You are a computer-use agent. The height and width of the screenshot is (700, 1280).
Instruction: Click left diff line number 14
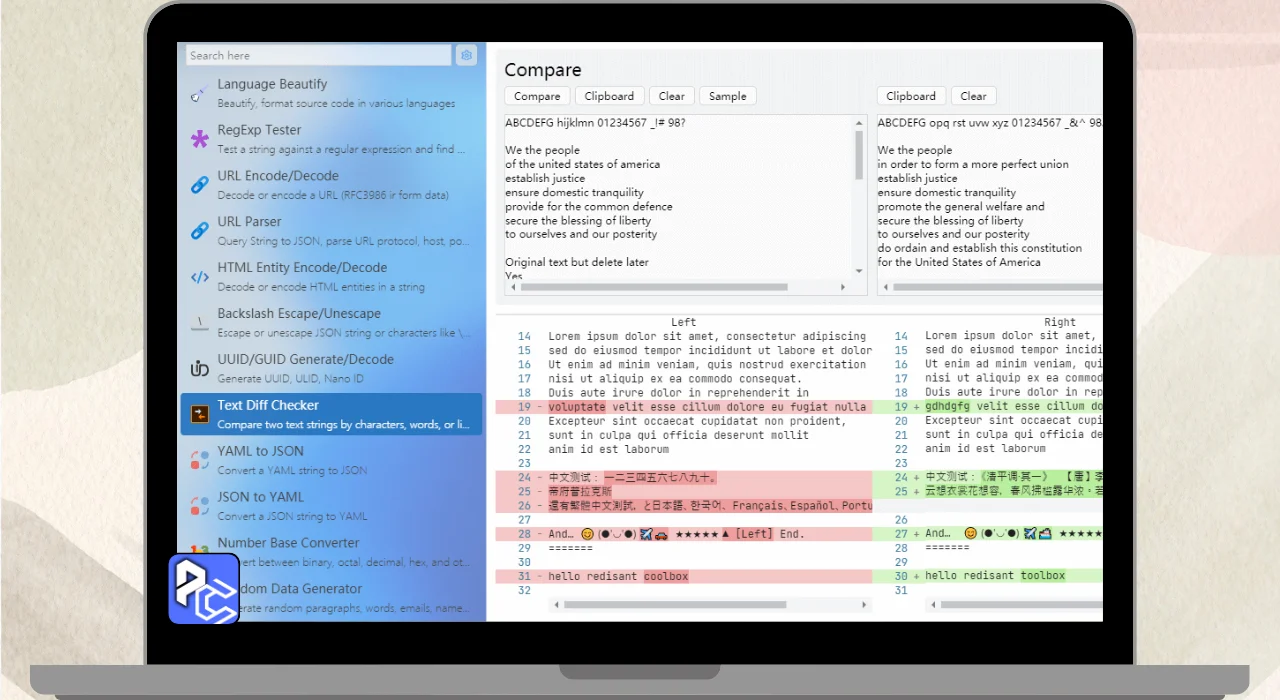[x=525, y=337]
